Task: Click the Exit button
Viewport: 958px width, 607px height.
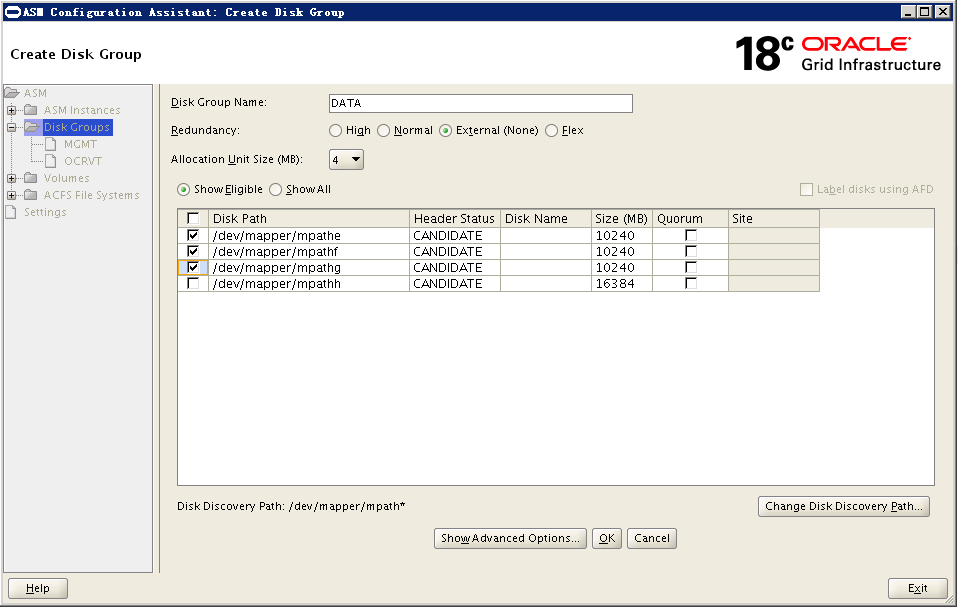Action: 918,589
